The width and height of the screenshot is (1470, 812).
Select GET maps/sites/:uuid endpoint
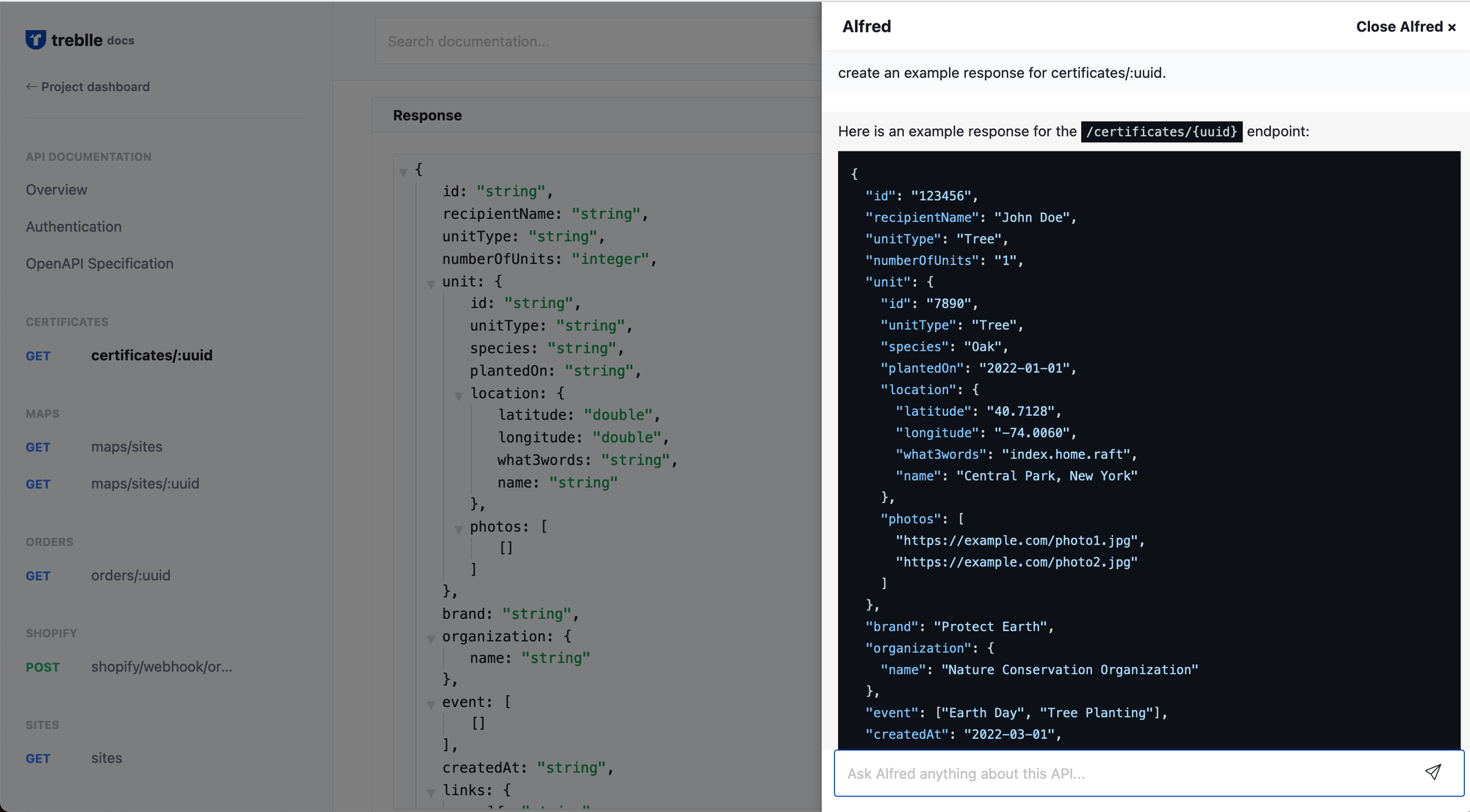pos(112,484)
